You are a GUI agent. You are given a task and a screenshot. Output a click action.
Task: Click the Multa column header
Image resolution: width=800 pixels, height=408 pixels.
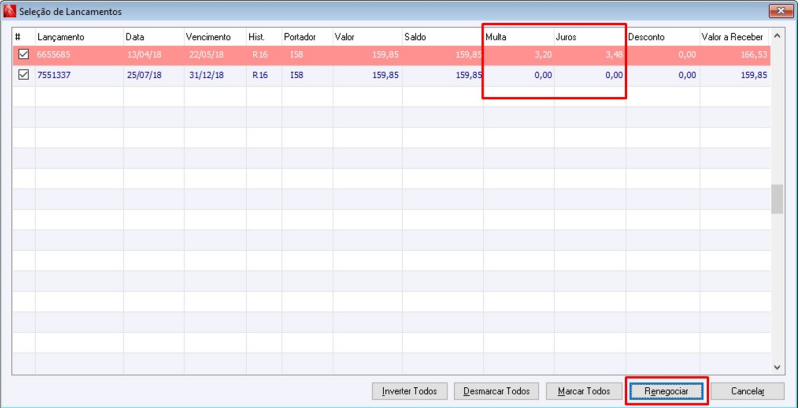(x=519, y=37)
